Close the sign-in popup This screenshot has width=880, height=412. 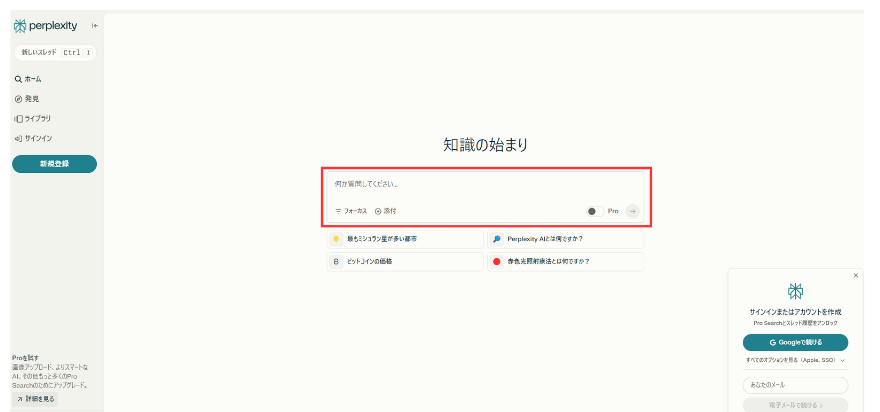point(855,276)
